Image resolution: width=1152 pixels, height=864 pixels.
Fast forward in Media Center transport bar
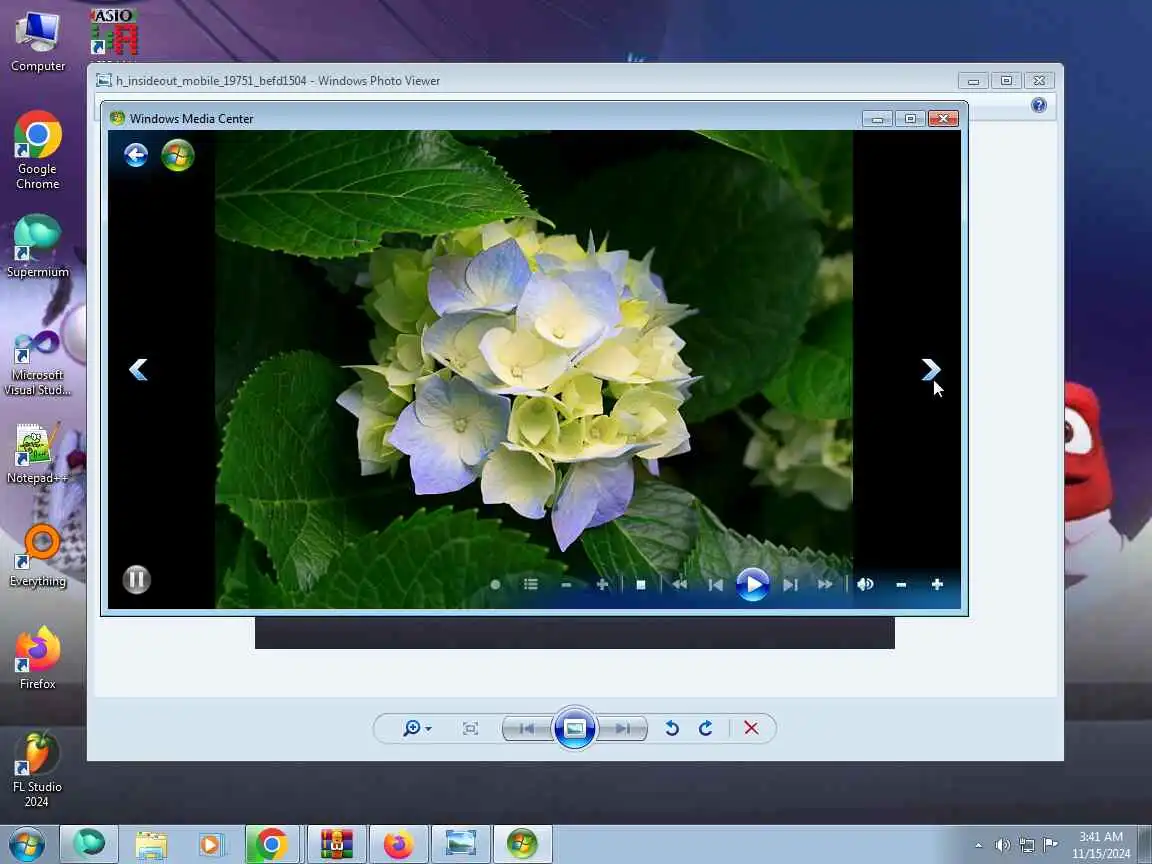point(825,585)
